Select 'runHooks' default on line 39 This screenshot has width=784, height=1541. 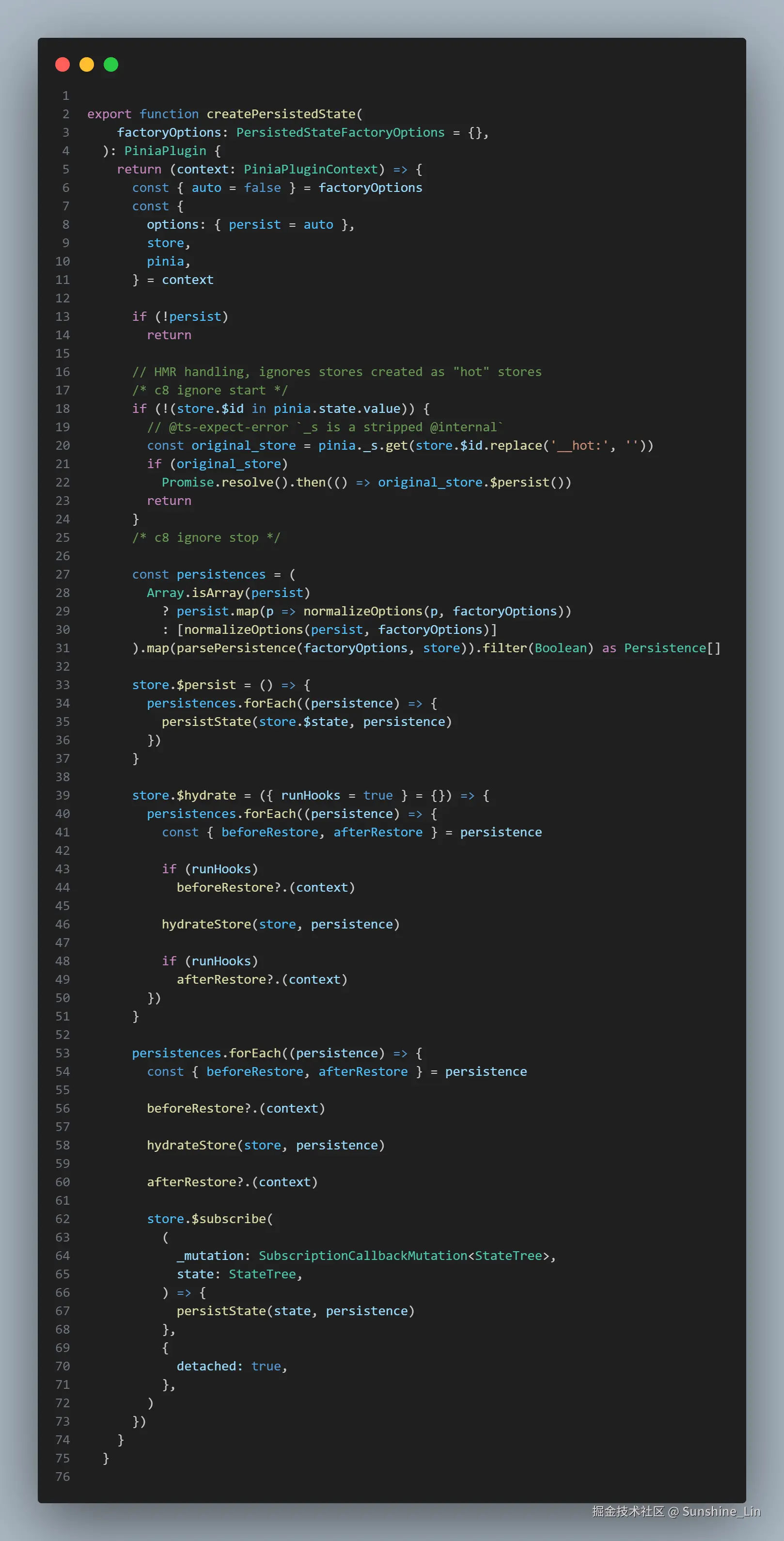click(311, 796)
